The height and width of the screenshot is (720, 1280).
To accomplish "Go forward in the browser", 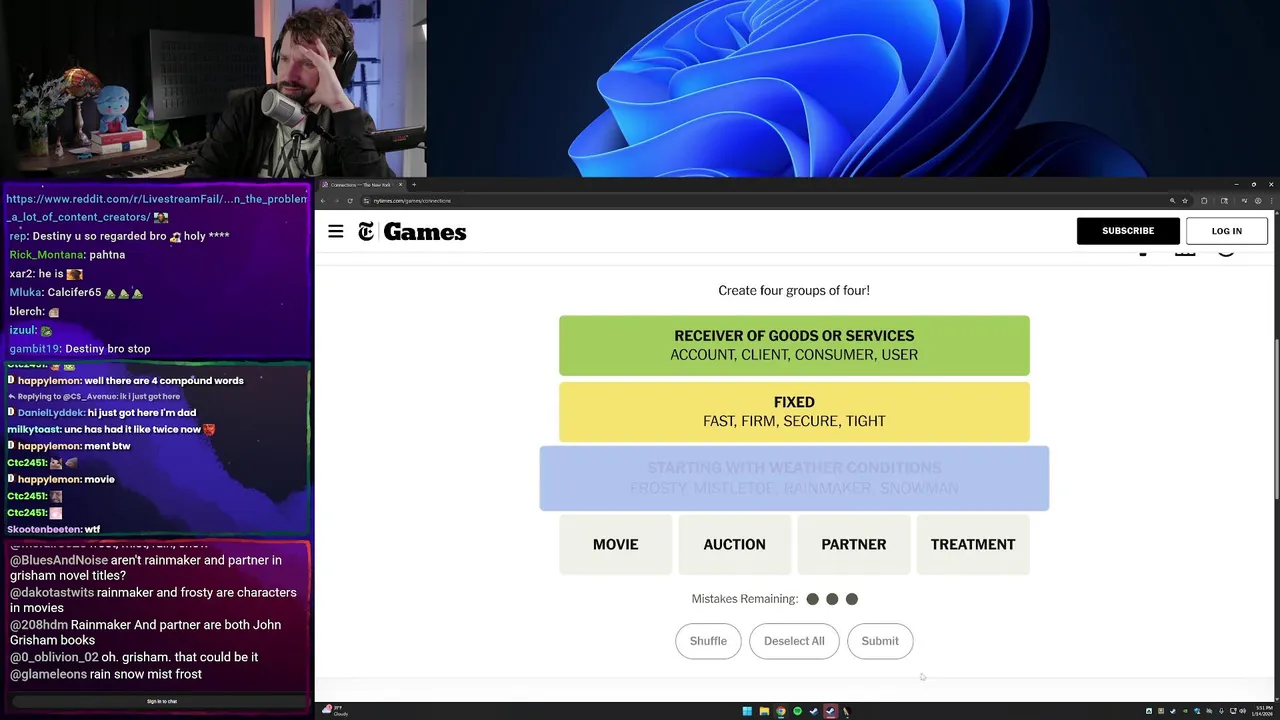I will [336, 200].
